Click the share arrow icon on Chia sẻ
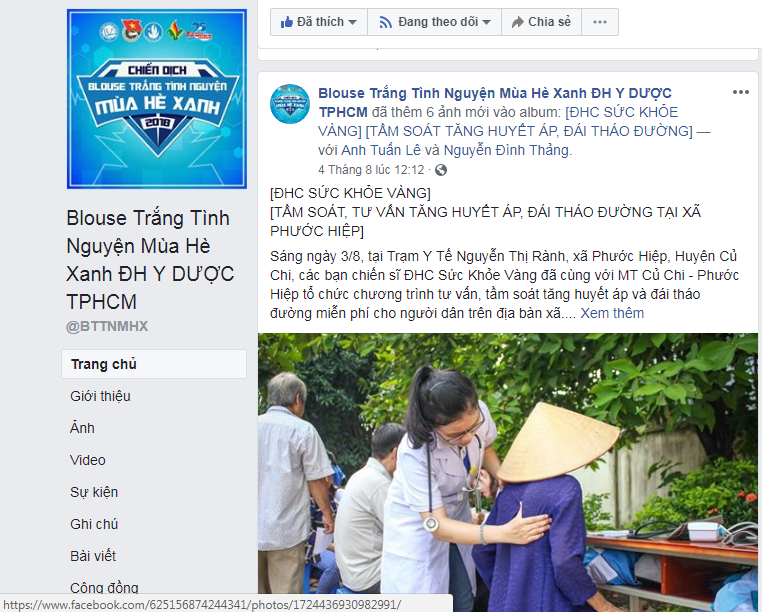This screenshot has height=612, width=762. pos(518,22)
